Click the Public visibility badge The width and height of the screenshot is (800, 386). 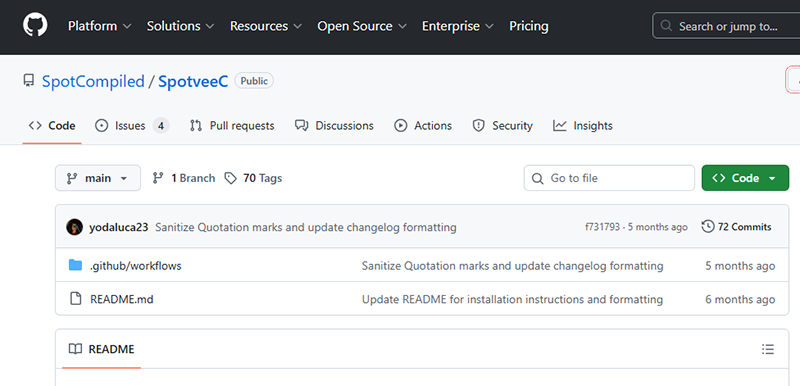[x=254, y=81]
